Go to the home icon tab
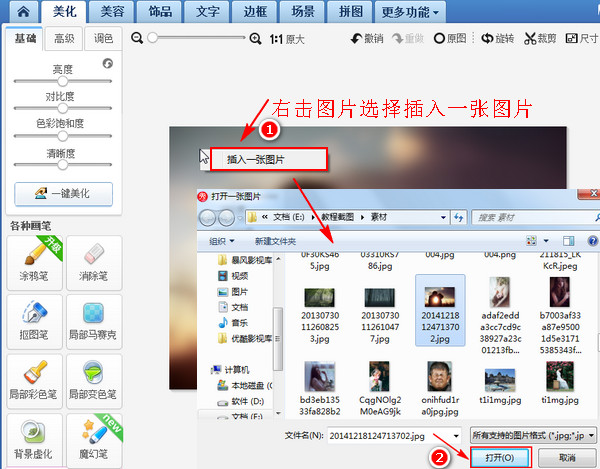 [23, 11]
